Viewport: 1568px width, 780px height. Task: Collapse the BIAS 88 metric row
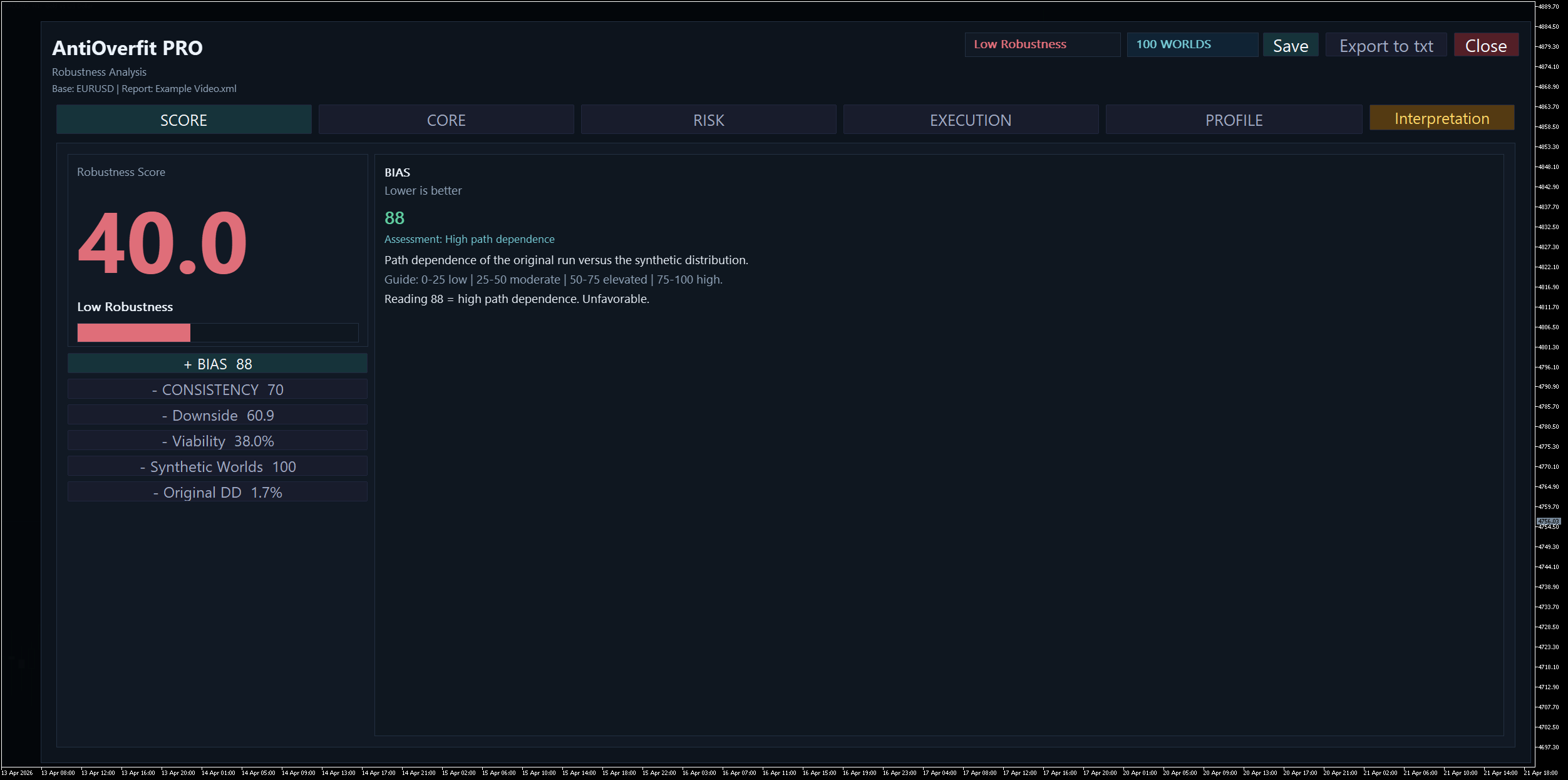click(217, 364)
